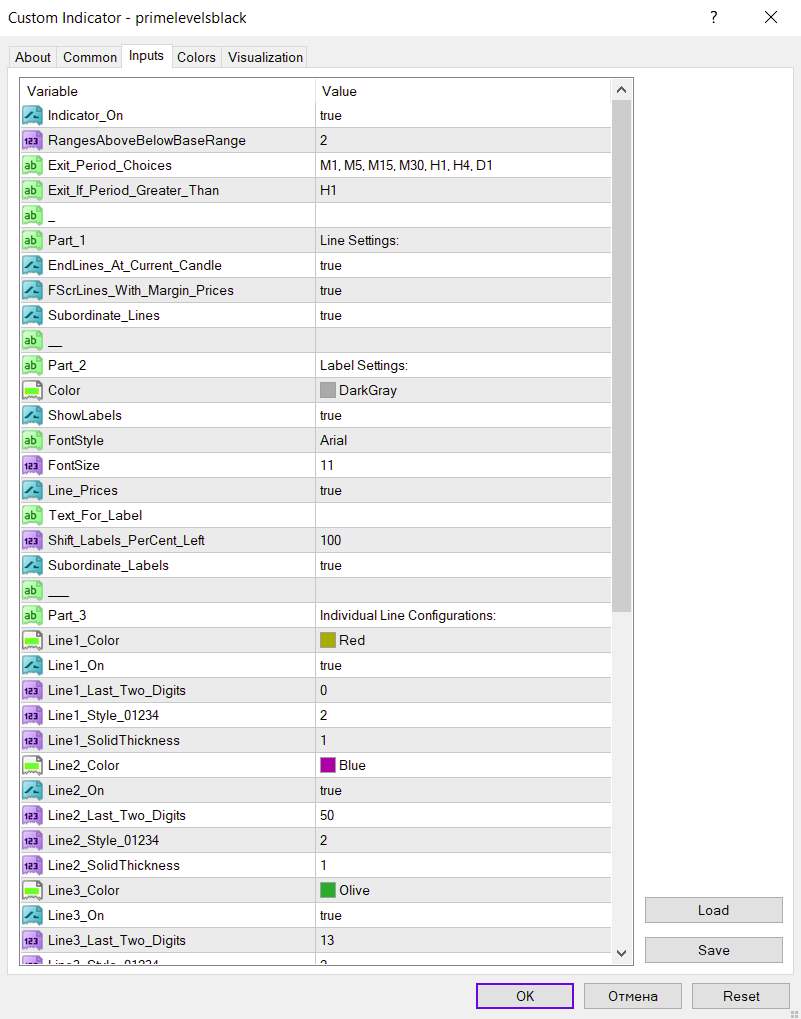Viewport: 801px width, 1019px height.
Task: Toggle the Line1_On true value
Action: (331, 665)
